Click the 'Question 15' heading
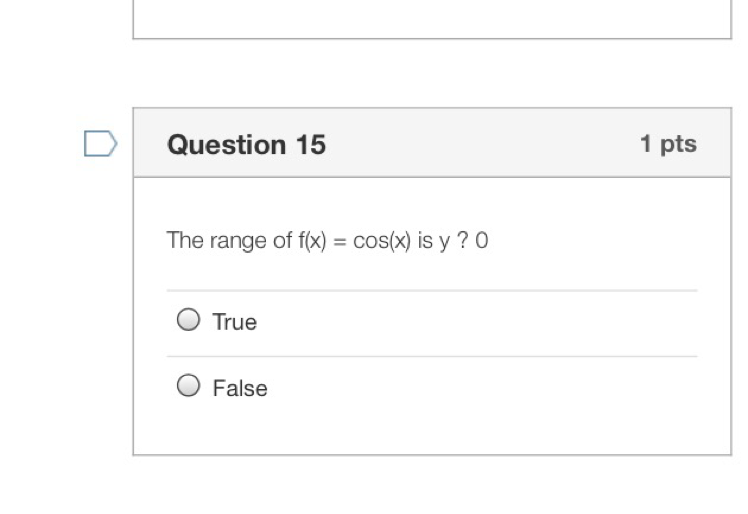The width and height of the screenshot is (748, 514). pyautogui.click(x=246, y=145)
